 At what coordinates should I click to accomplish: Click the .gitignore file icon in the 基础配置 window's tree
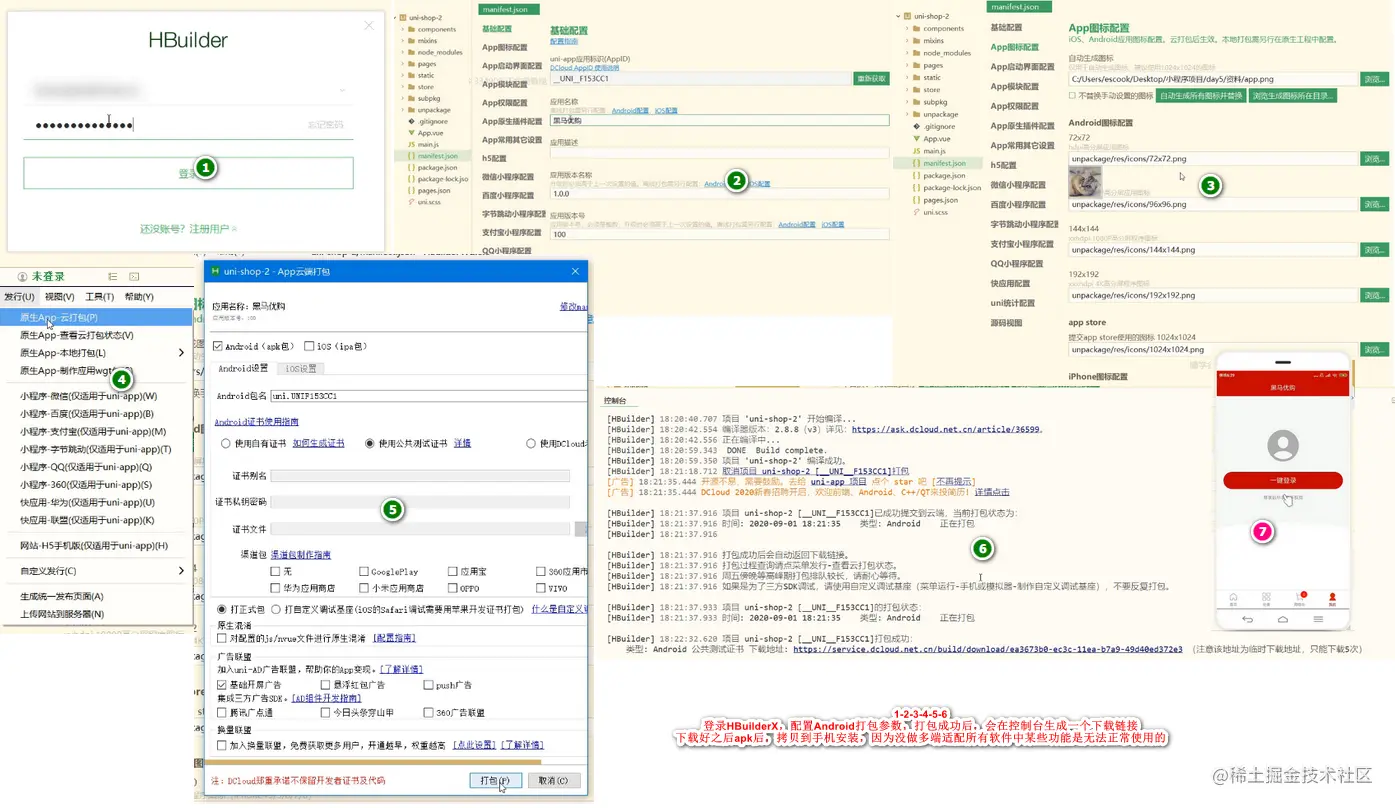pos(411,121)
